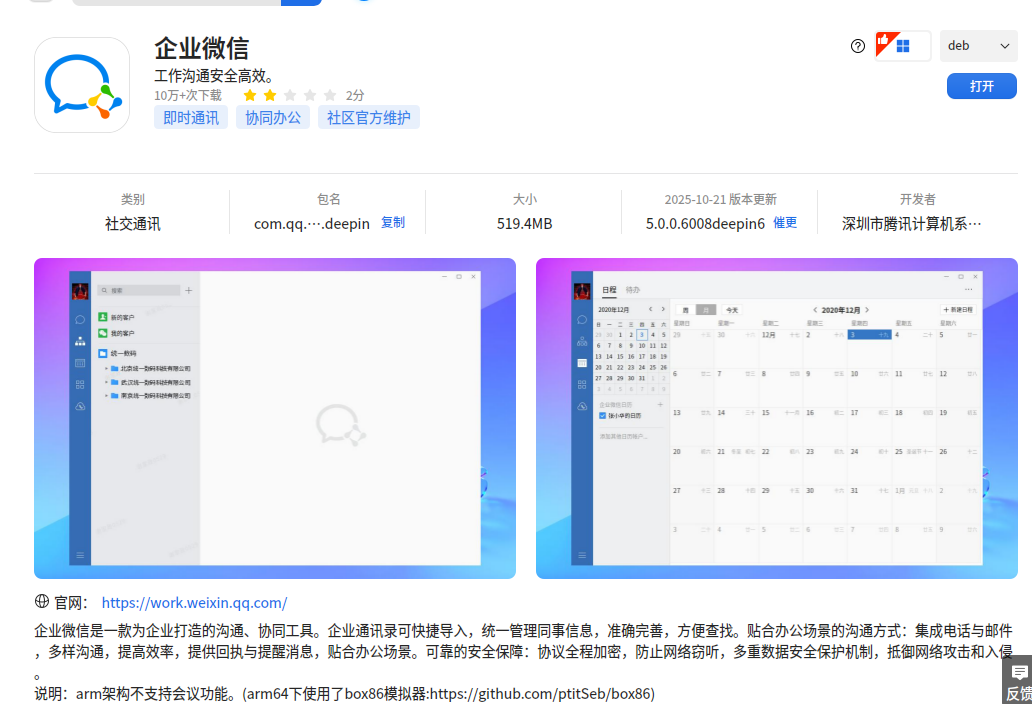Click the 企业微信 app title
This screenshot has height=704, width=1032.
[201, 49]
